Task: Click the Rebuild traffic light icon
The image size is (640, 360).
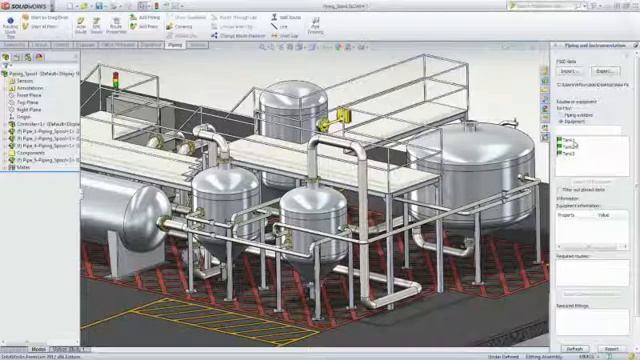Action: coord(156,6)
